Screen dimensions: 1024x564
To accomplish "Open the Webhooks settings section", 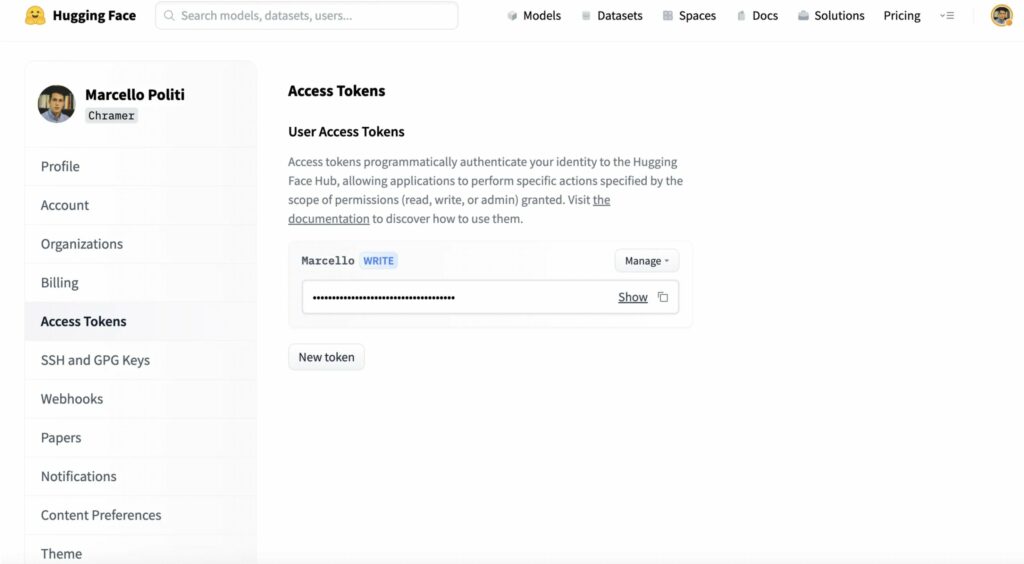I will (72, 399).
